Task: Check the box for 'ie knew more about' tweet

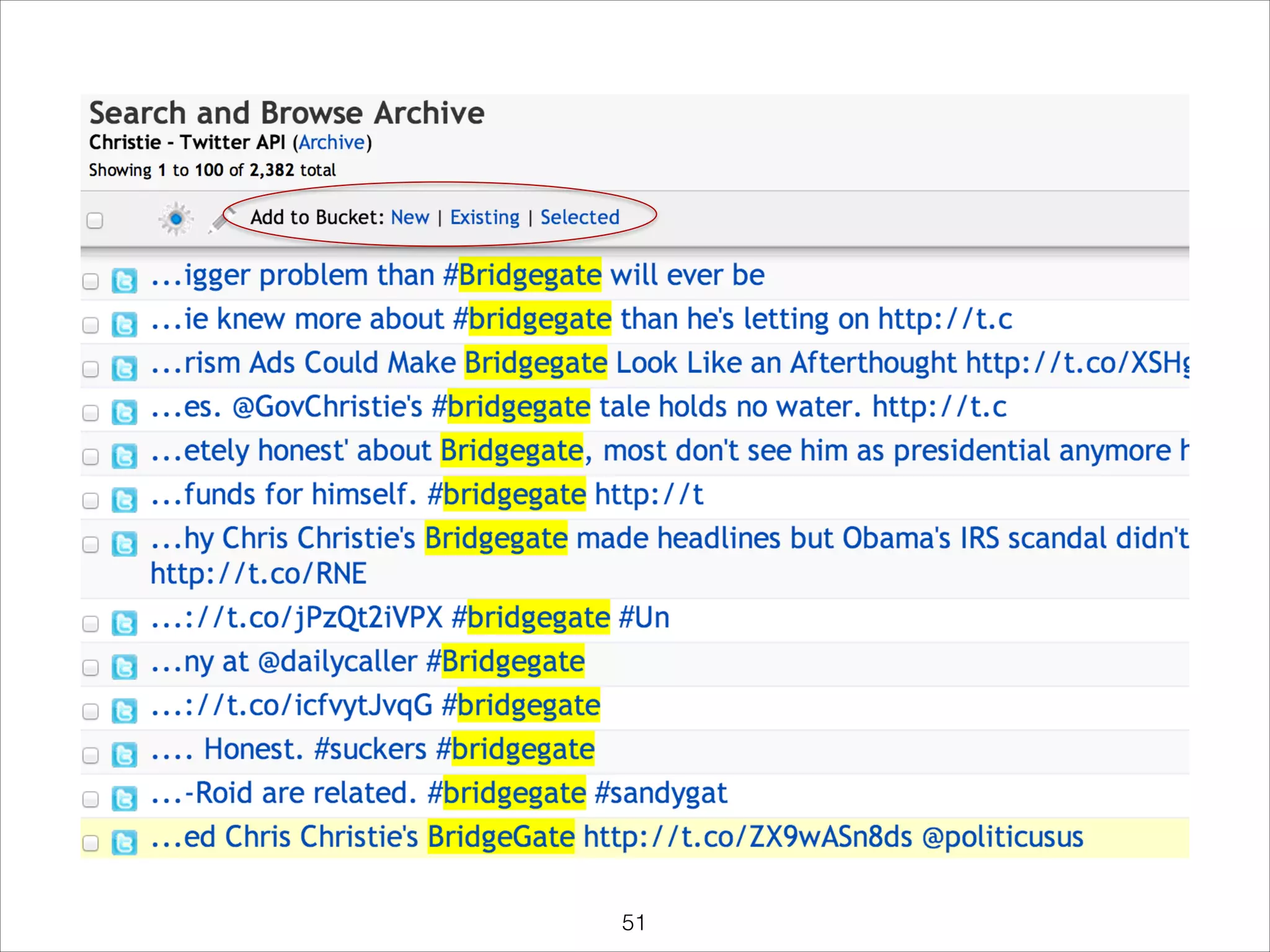Action: [91, 325]
